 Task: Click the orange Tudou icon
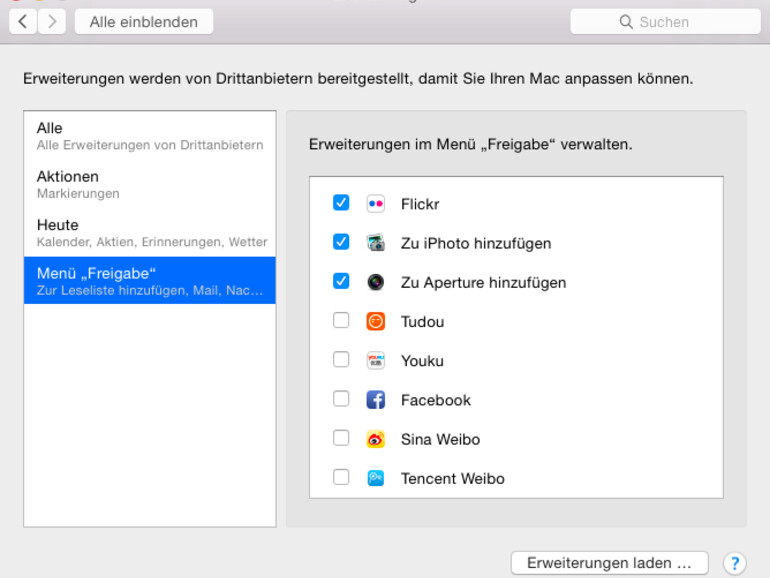[x=376, y=321]
